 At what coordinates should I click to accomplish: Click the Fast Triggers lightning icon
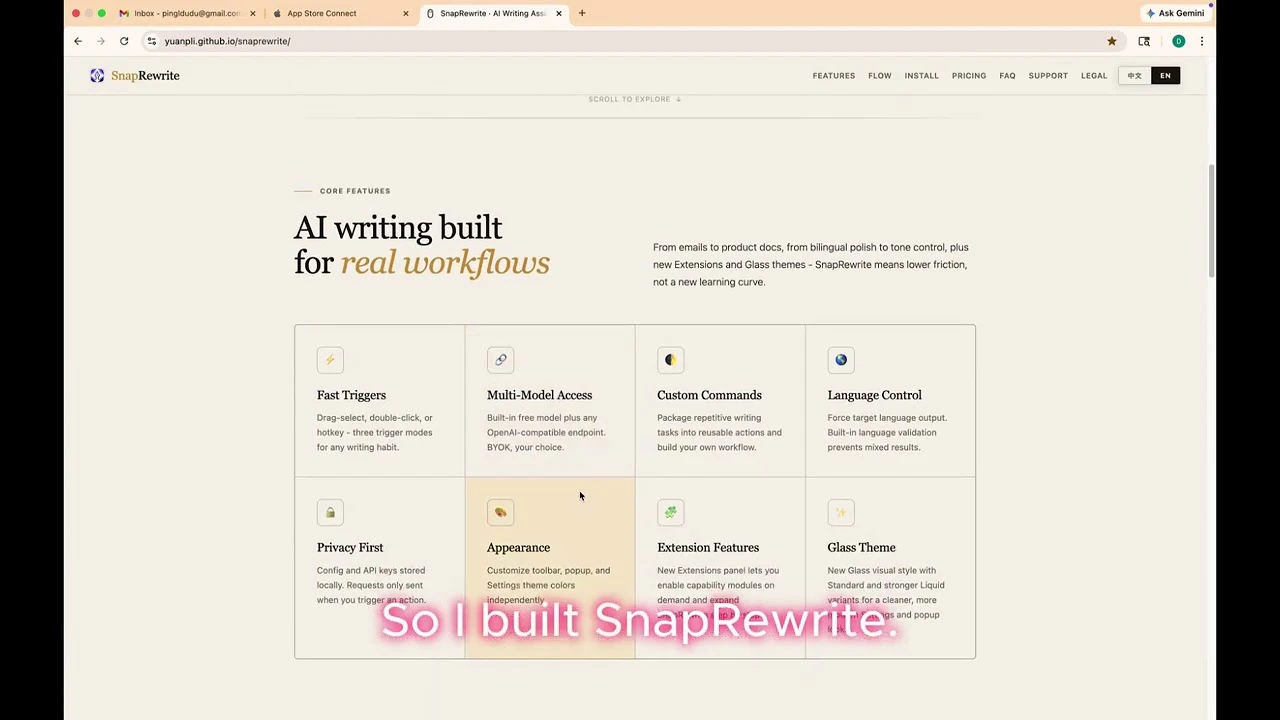click(x=330, y=360)
